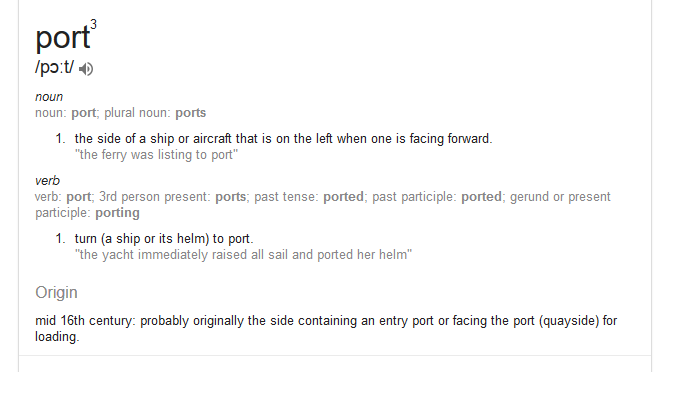Image resolution: width=676 pixels, height=415 pixels.
Task: Click the headword "port" at the top
Action: (63, 38)
